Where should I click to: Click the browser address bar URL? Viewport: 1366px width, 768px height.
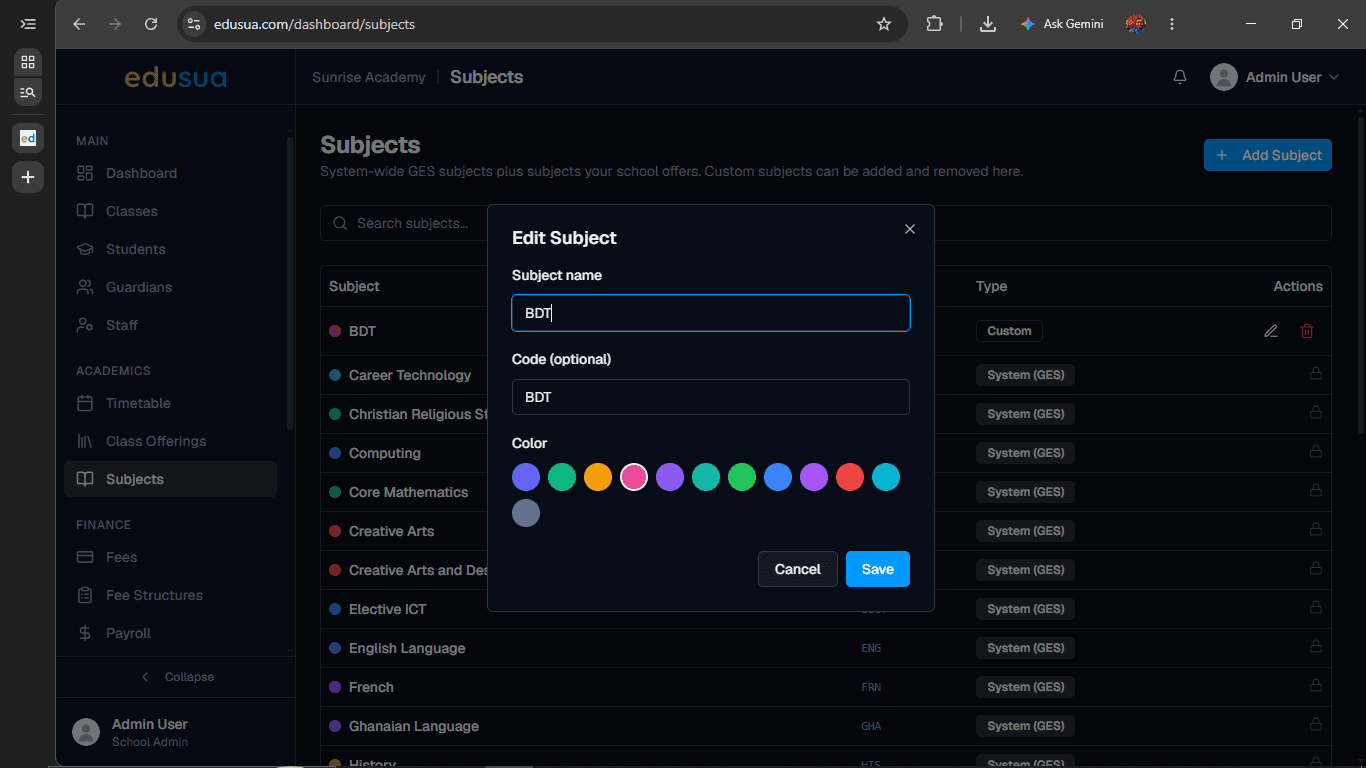tap(314, 24)
